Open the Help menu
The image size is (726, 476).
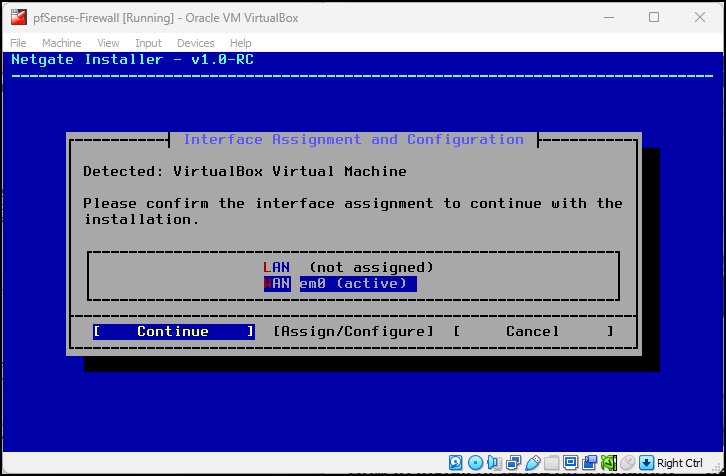tap(241, 43)
